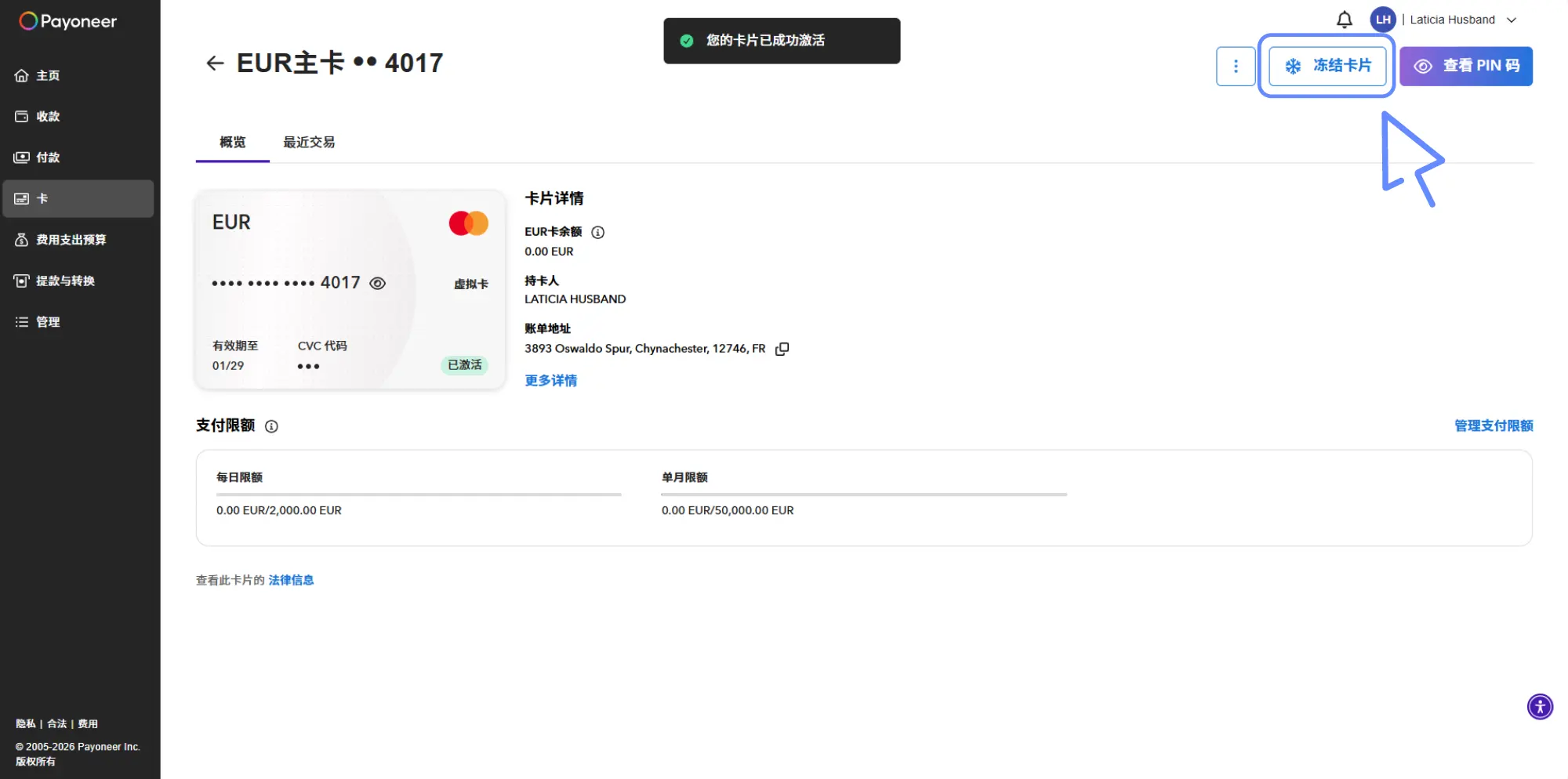1568x779 pixels.
Task: Click the 您的卡片已成功激活 notification
Action: (x=782, y=41)
